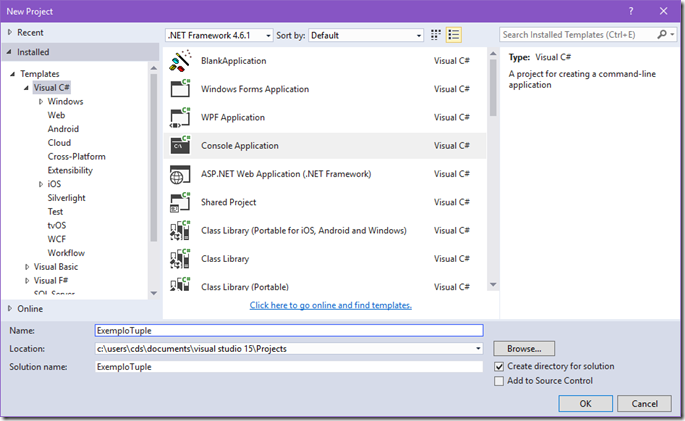Click the Shared Project template icon
The width and height of the screenshot is (685, 421).
180,202
